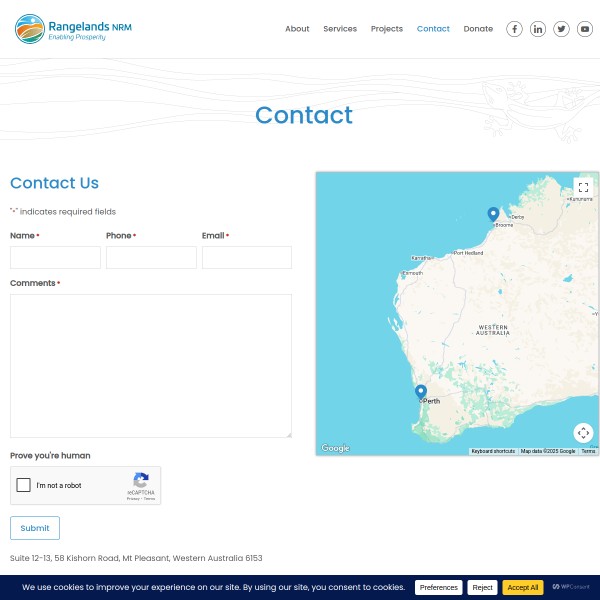Check the I'm not a robot box
The image size is (600, 600).
[x=24, y=486]
